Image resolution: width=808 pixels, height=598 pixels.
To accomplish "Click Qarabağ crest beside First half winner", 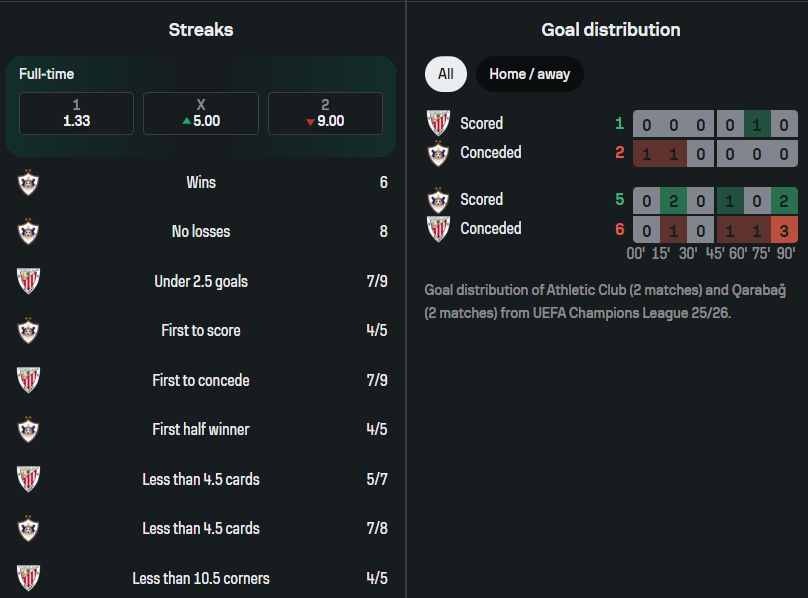I will click(x=28, y=430).
